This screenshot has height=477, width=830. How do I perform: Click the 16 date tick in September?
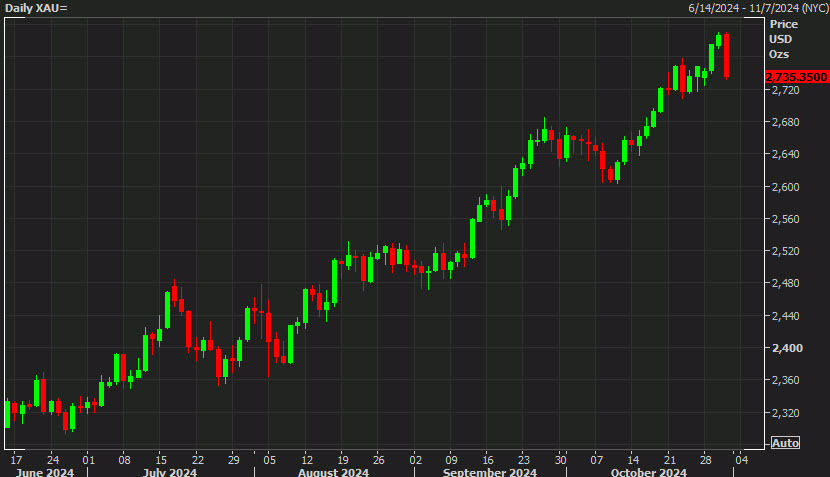coord(488,460)
